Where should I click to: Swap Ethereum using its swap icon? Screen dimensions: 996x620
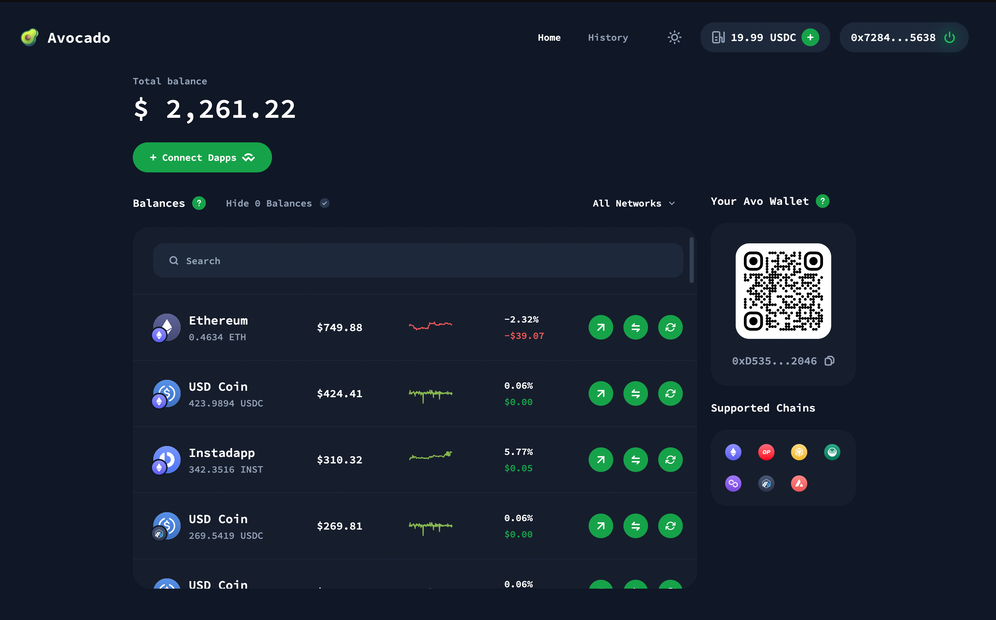click(635, 327)
